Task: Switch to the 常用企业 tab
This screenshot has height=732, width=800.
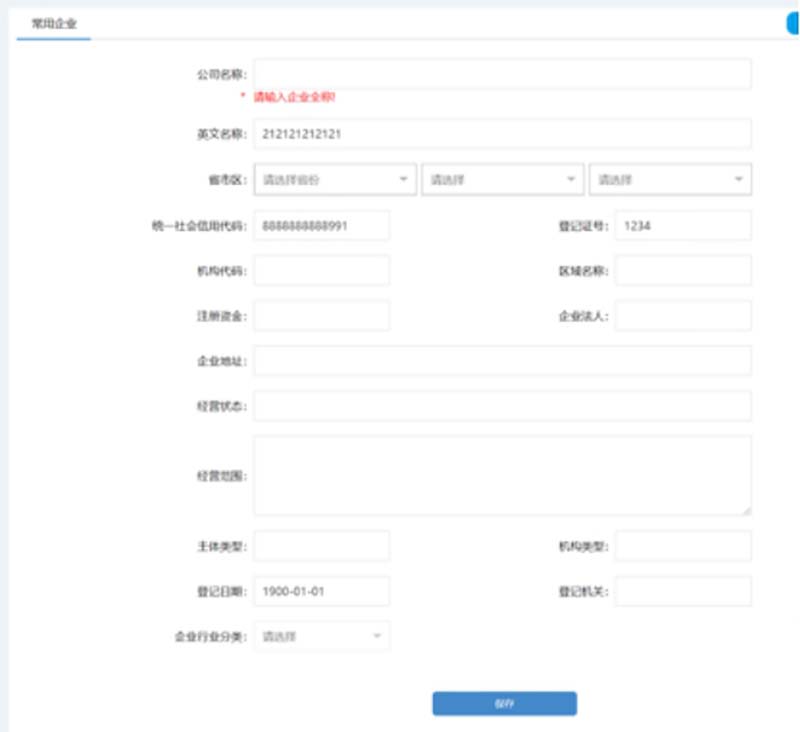Action: pyautogui.click(x=54, y=22)
